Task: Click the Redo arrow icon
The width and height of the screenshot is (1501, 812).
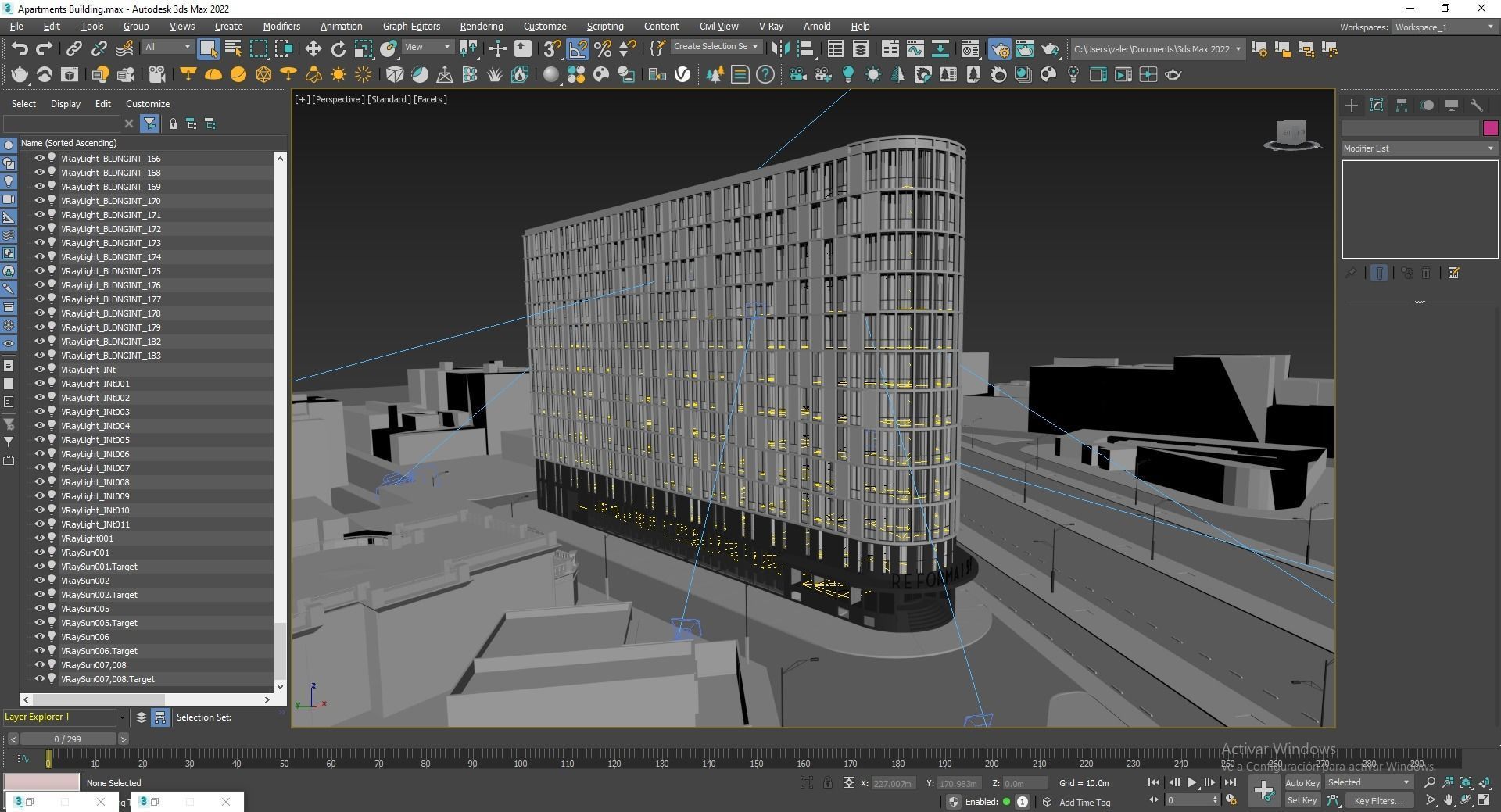Action: click(45, 48)
